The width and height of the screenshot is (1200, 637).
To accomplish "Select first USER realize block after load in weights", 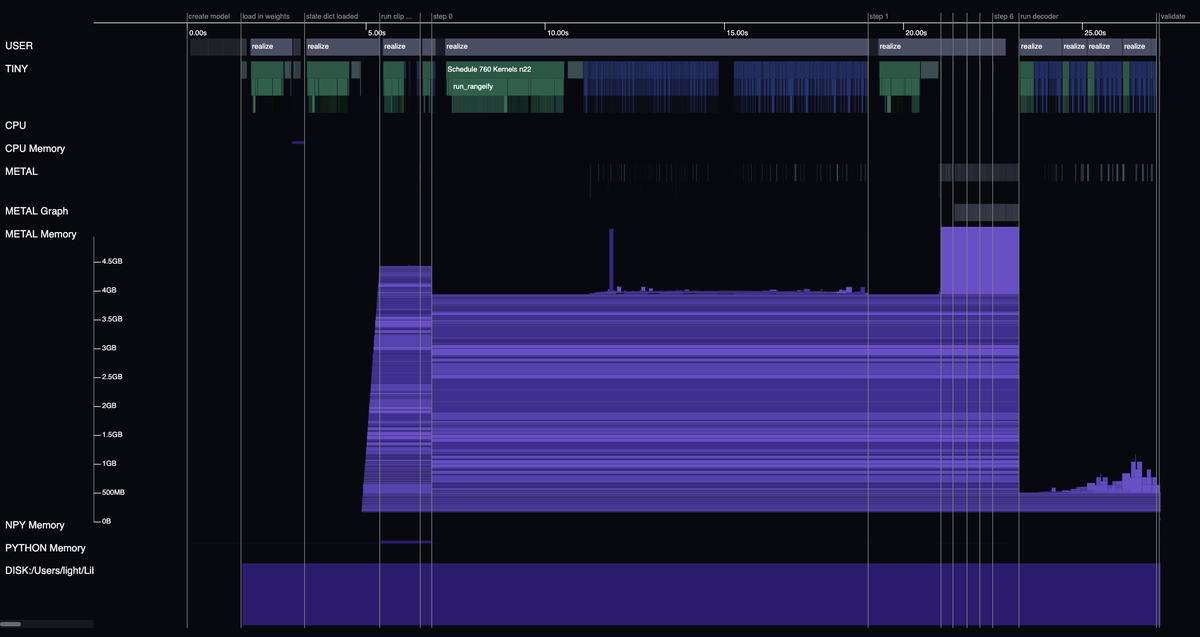I will pyautogui.click(x=271, y=46).
